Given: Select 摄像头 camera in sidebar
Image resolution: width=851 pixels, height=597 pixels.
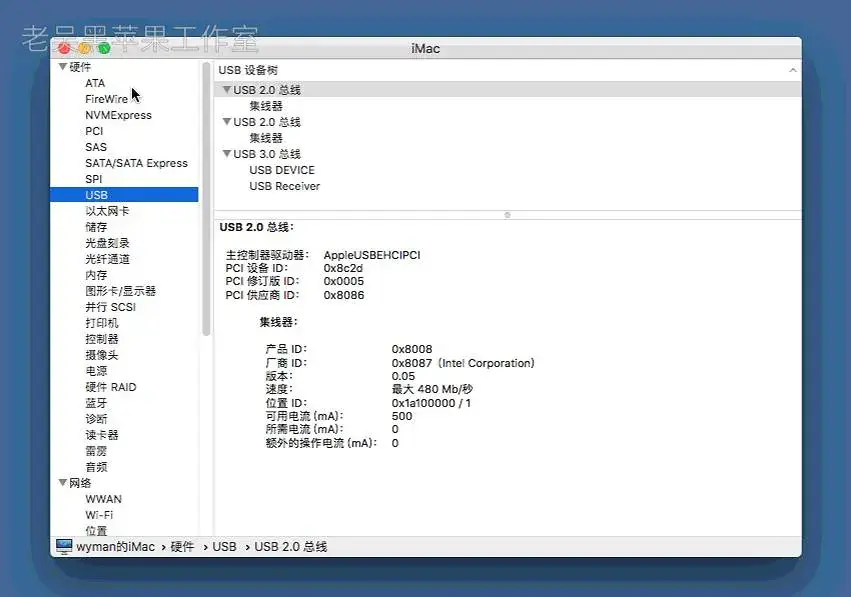Looking at the screenshot, I should pyautogui.click(x=101, y=355).
